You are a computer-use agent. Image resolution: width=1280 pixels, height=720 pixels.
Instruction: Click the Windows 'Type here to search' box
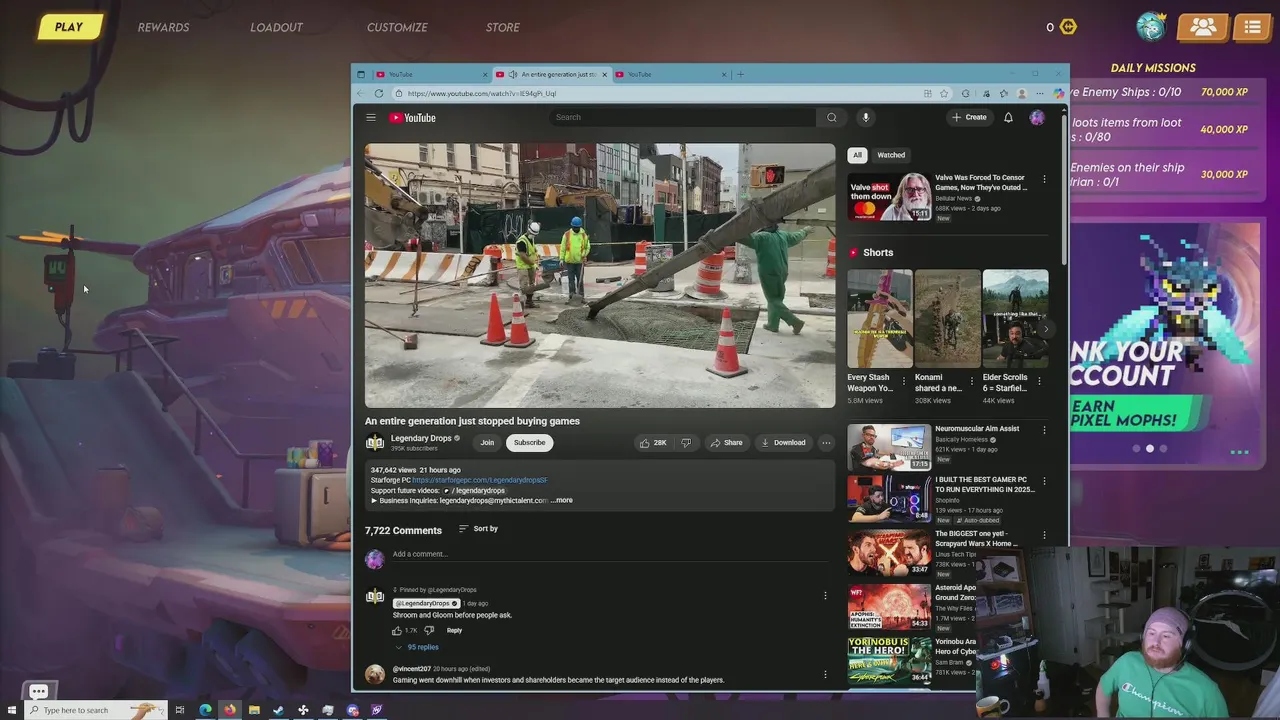[95, 710]
